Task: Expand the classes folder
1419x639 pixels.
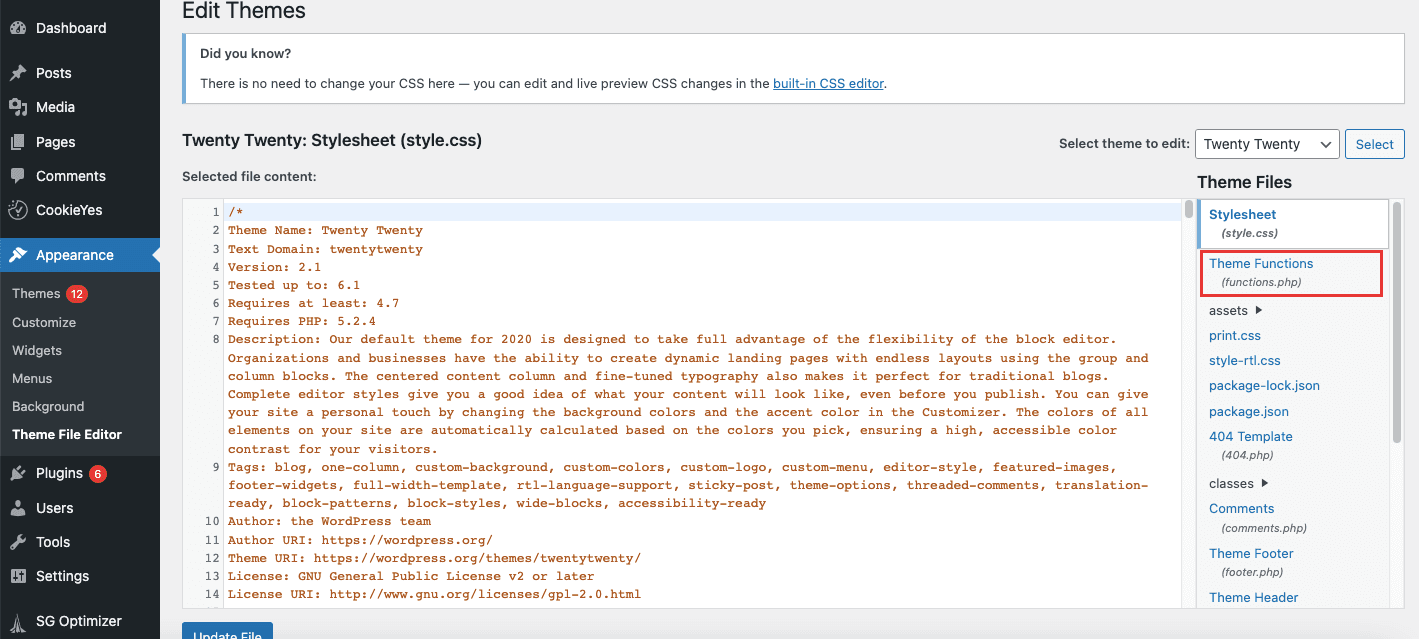Action: (x=1239, y=483)
